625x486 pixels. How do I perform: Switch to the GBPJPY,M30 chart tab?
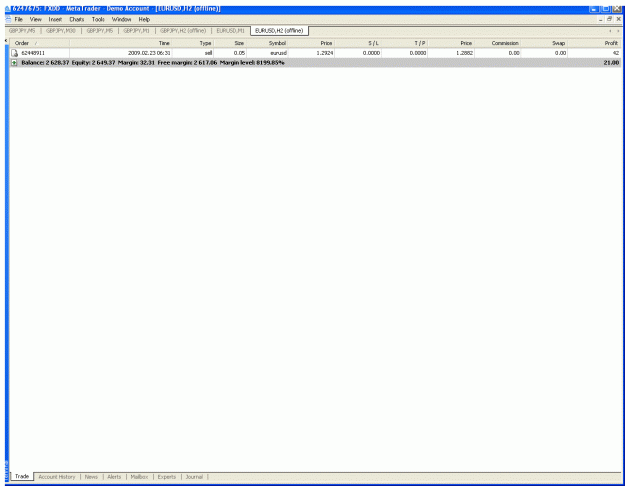tap(61, 31)
